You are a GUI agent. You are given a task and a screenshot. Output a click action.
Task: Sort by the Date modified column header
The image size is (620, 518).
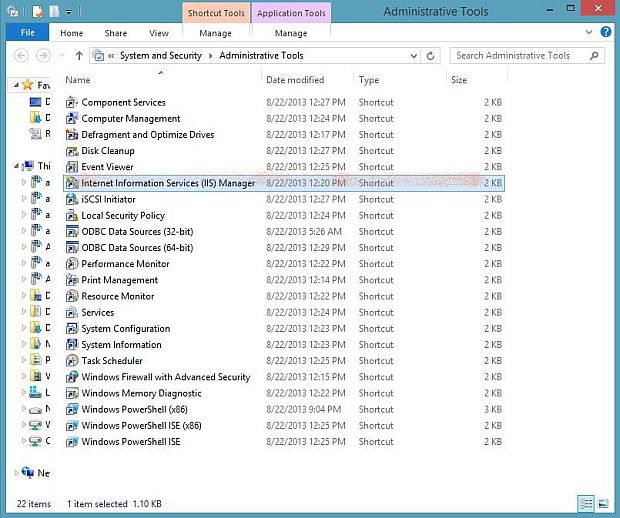click(307, 80)
